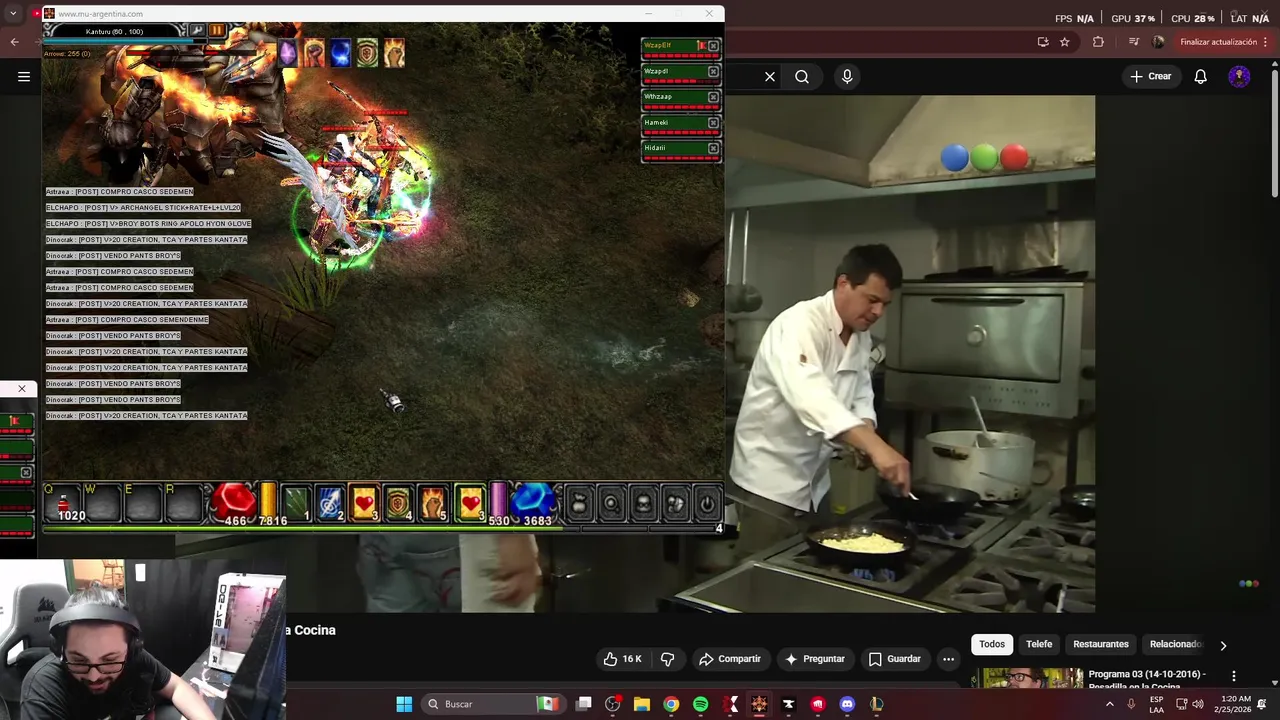Open Programa 03 (14-10-2016) recommended video thumbnail
The image size is (1280, 720).
[1029, 679]
